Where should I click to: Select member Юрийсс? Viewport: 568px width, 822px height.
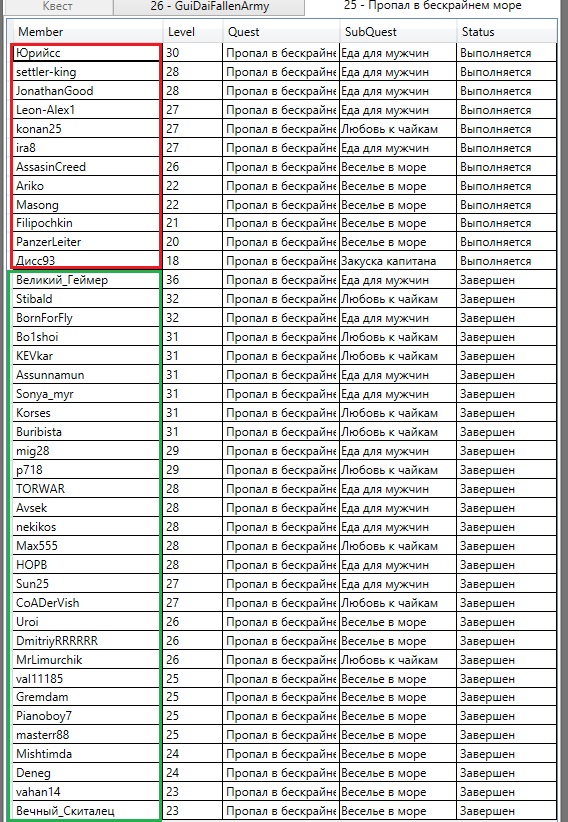click(x=86, y=53)
